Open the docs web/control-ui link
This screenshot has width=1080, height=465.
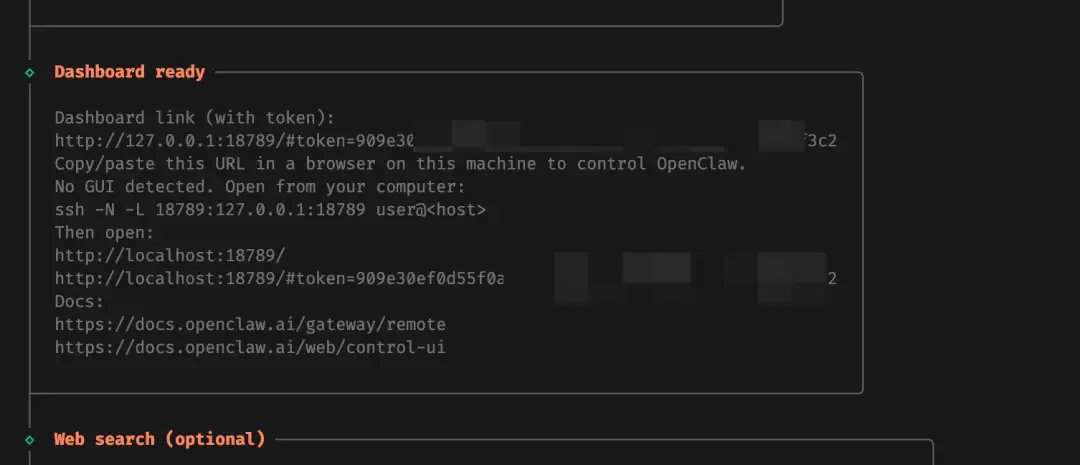click(250, 348)
